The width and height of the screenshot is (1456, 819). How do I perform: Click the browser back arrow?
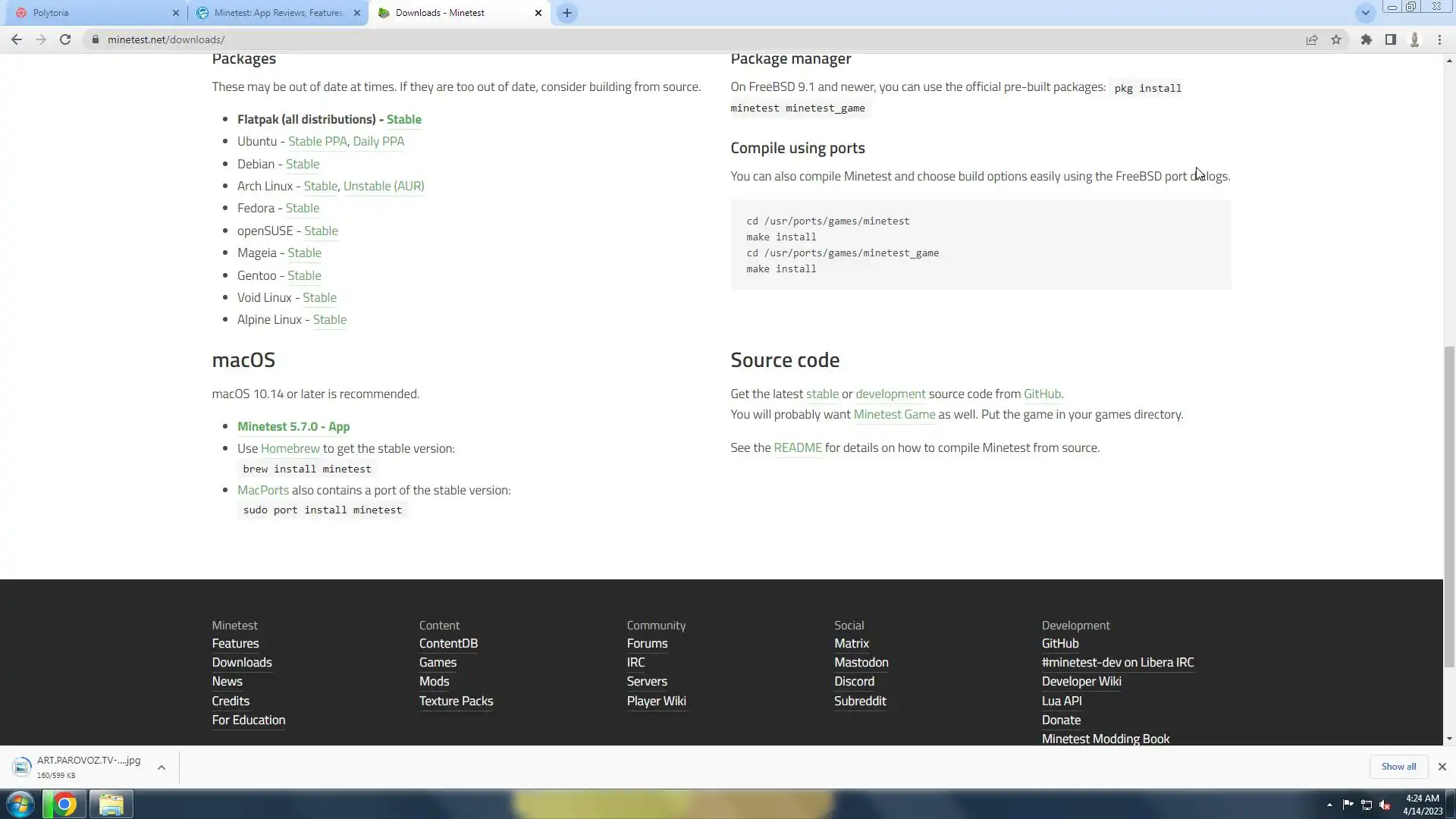(17, 39)
